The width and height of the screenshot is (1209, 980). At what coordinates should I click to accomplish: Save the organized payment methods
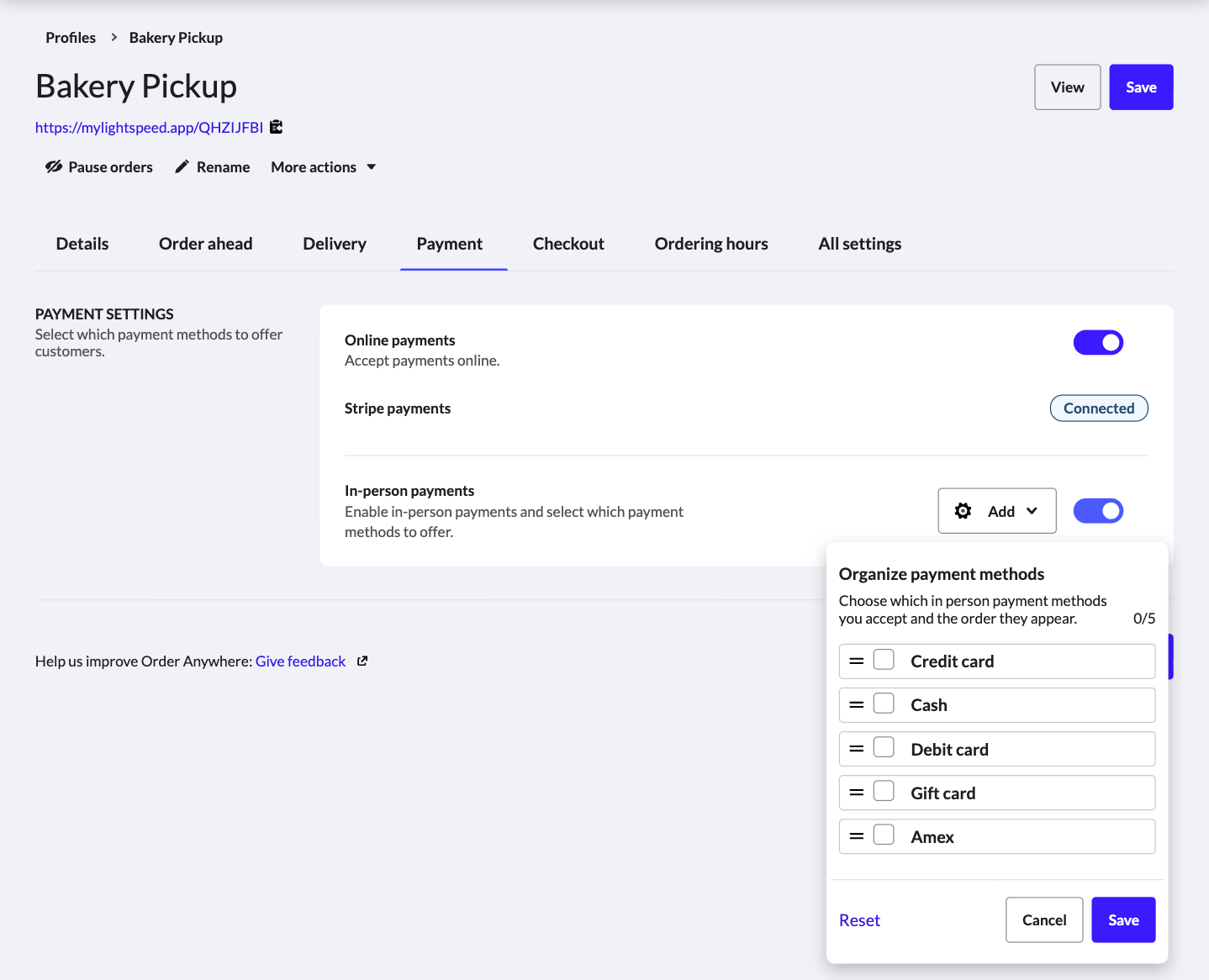coord(1123,919)
